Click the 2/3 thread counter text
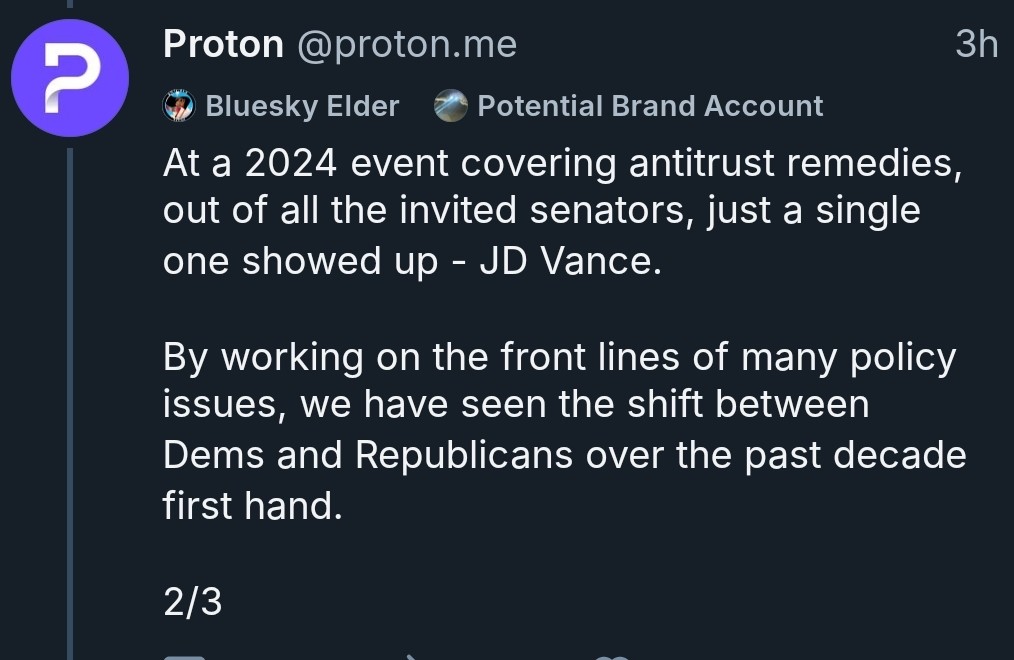Image resolution: width=1014 pixels, height=660 pixels. coord(193,602)
